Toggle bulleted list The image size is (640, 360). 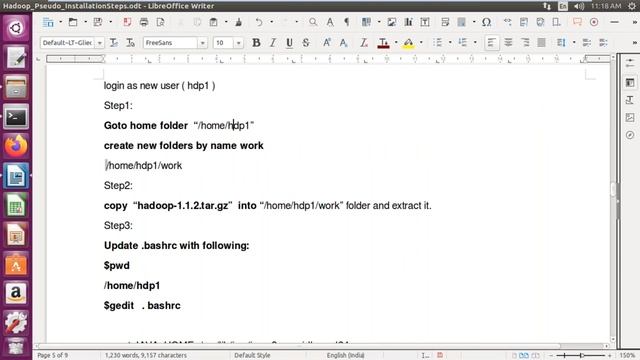pos(437,42)
